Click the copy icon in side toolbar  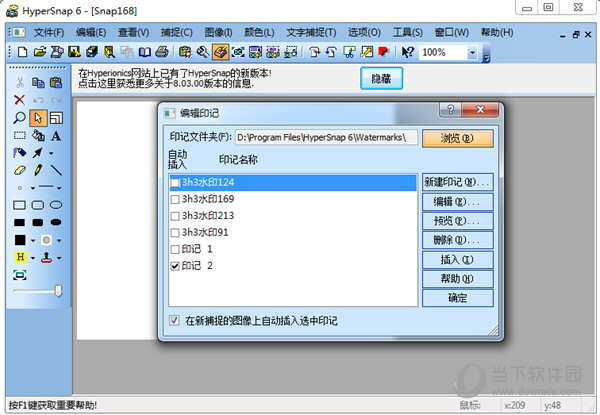[38, 83]
